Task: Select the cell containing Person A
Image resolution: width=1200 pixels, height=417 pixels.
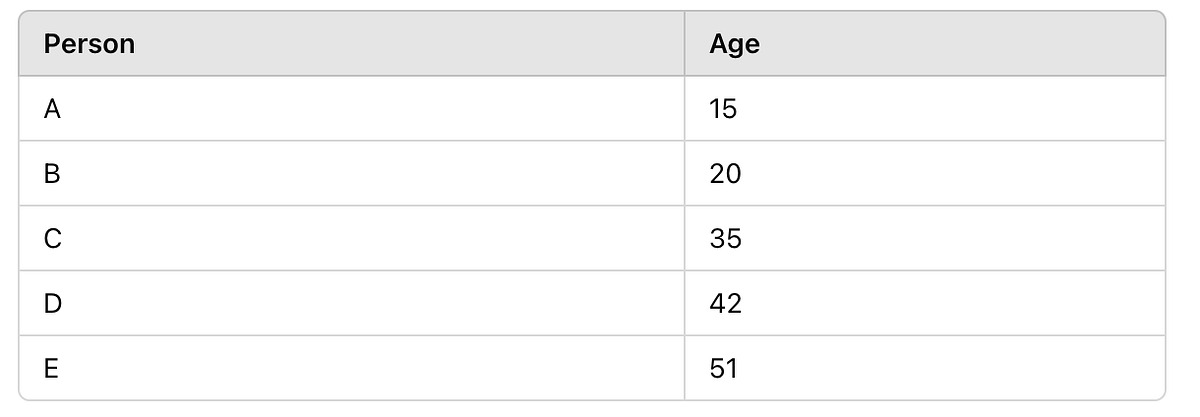Action: click(352, 108)
